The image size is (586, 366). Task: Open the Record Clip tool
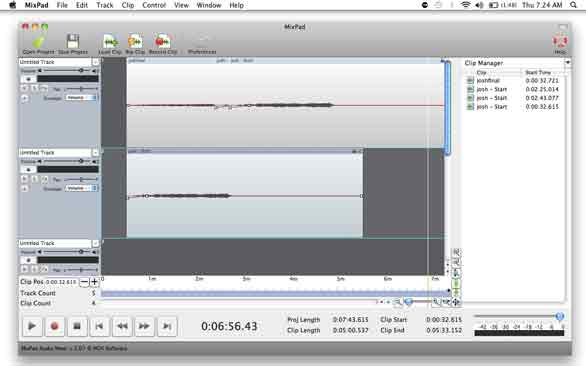tap(163, 44)
